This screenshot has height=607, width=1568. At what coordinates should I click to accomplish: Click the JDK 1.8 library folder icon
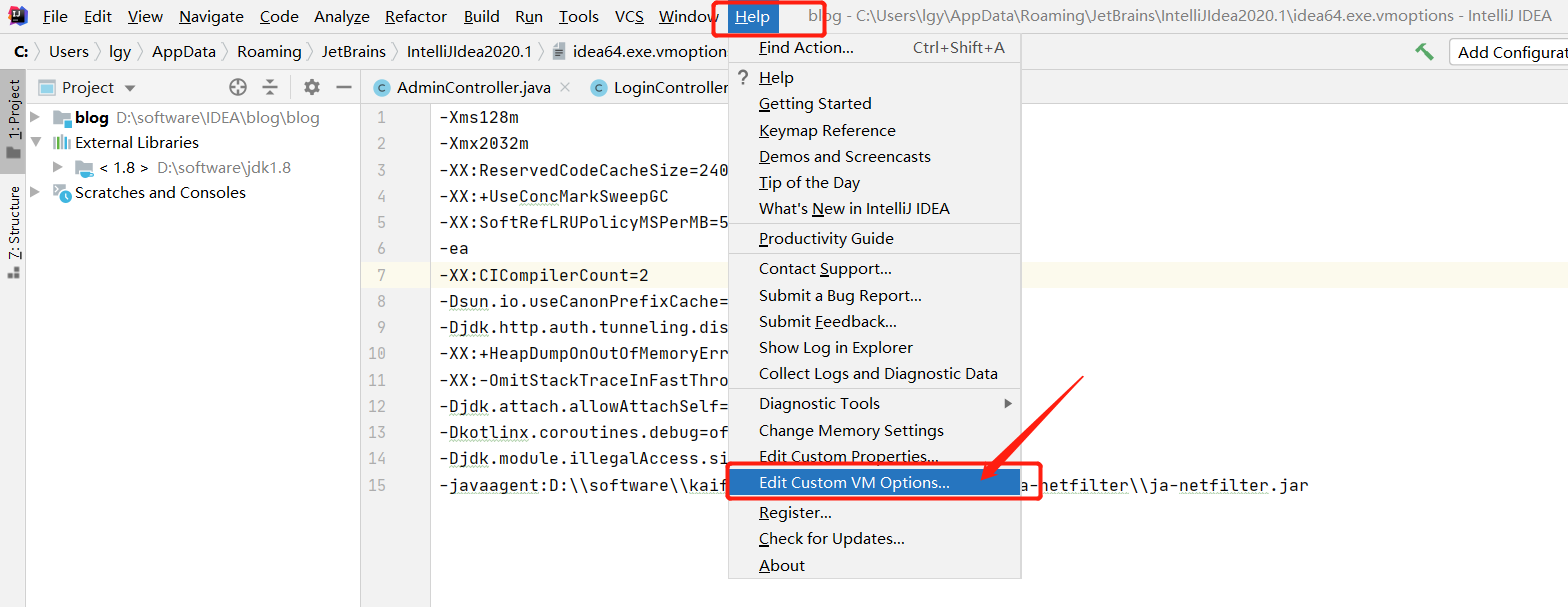click(84, 168)
